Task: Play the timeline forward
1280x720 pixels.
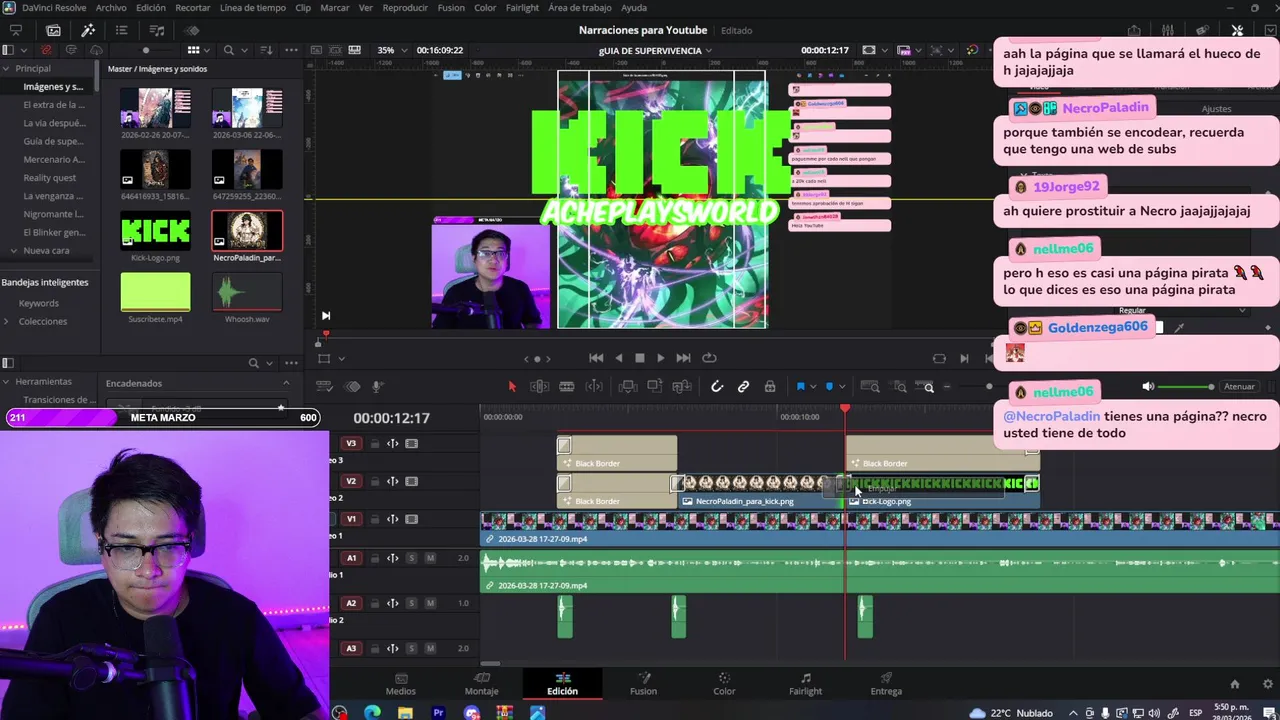Action: click(x=660, y=358)
